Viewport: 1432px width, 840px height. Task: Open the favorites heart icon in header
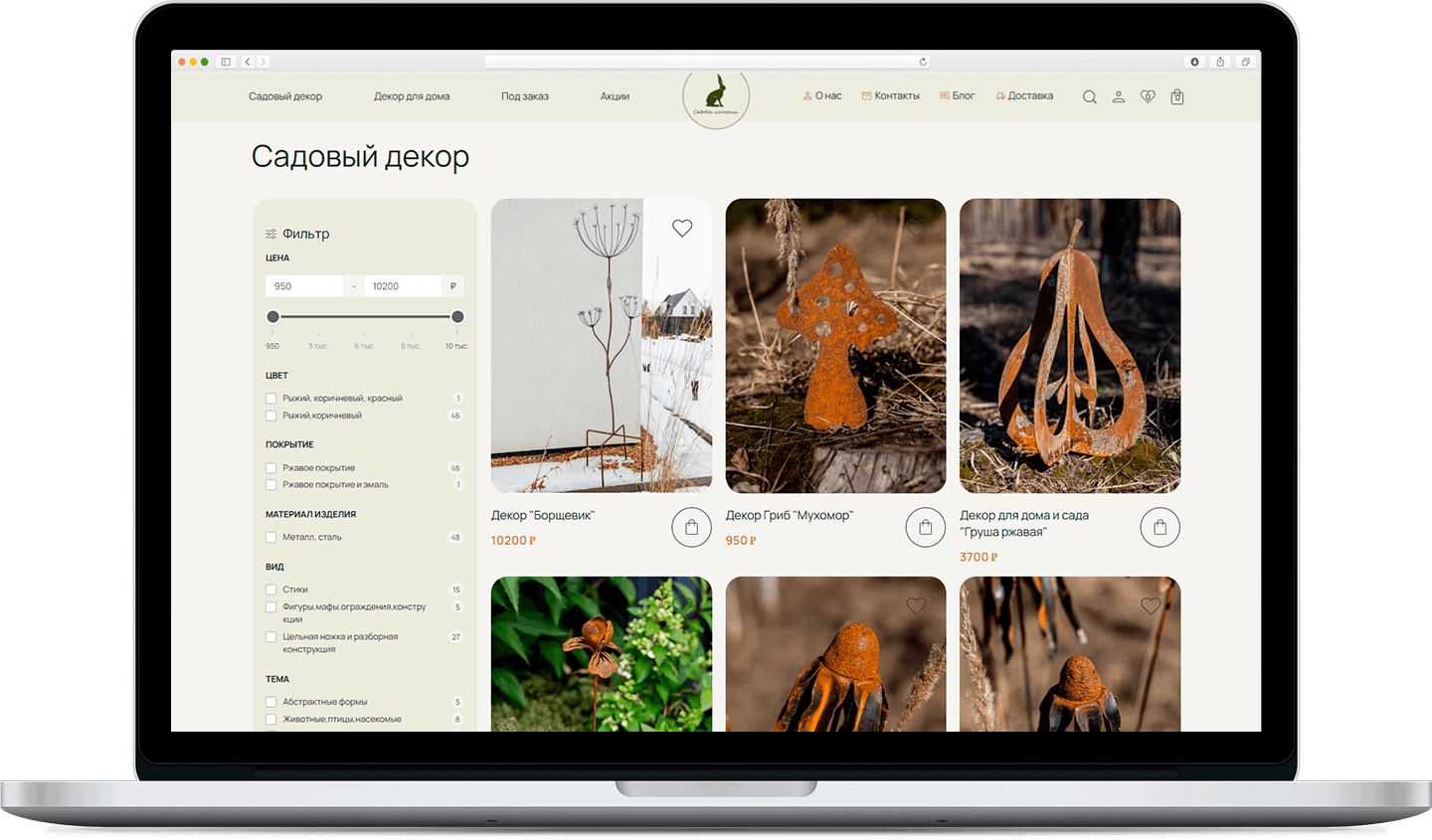tap(1148, 96)
